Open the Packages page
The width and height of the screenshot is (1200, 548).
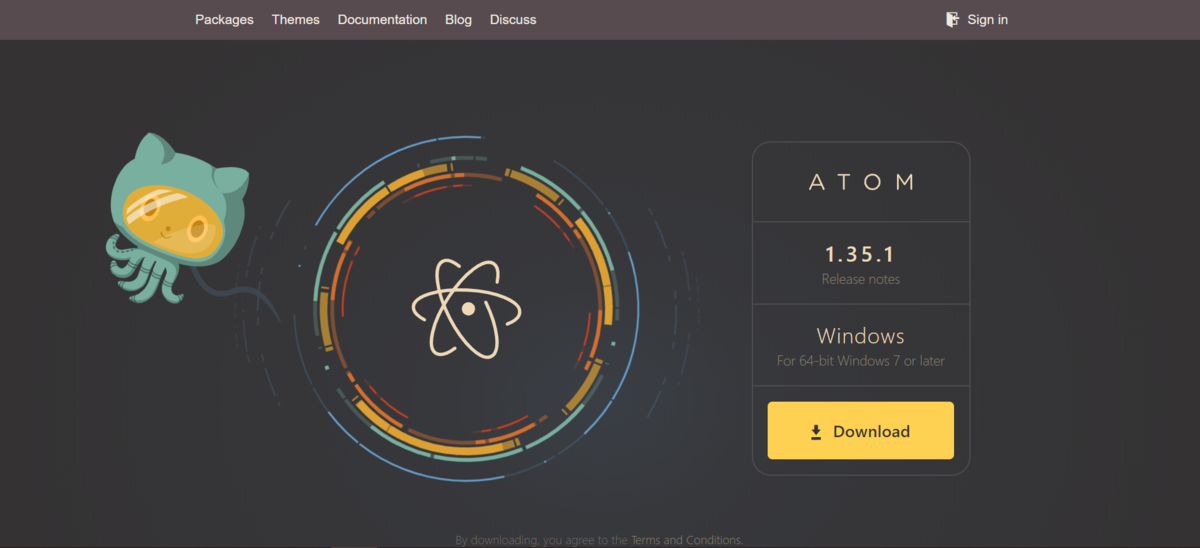coord(224,19)
